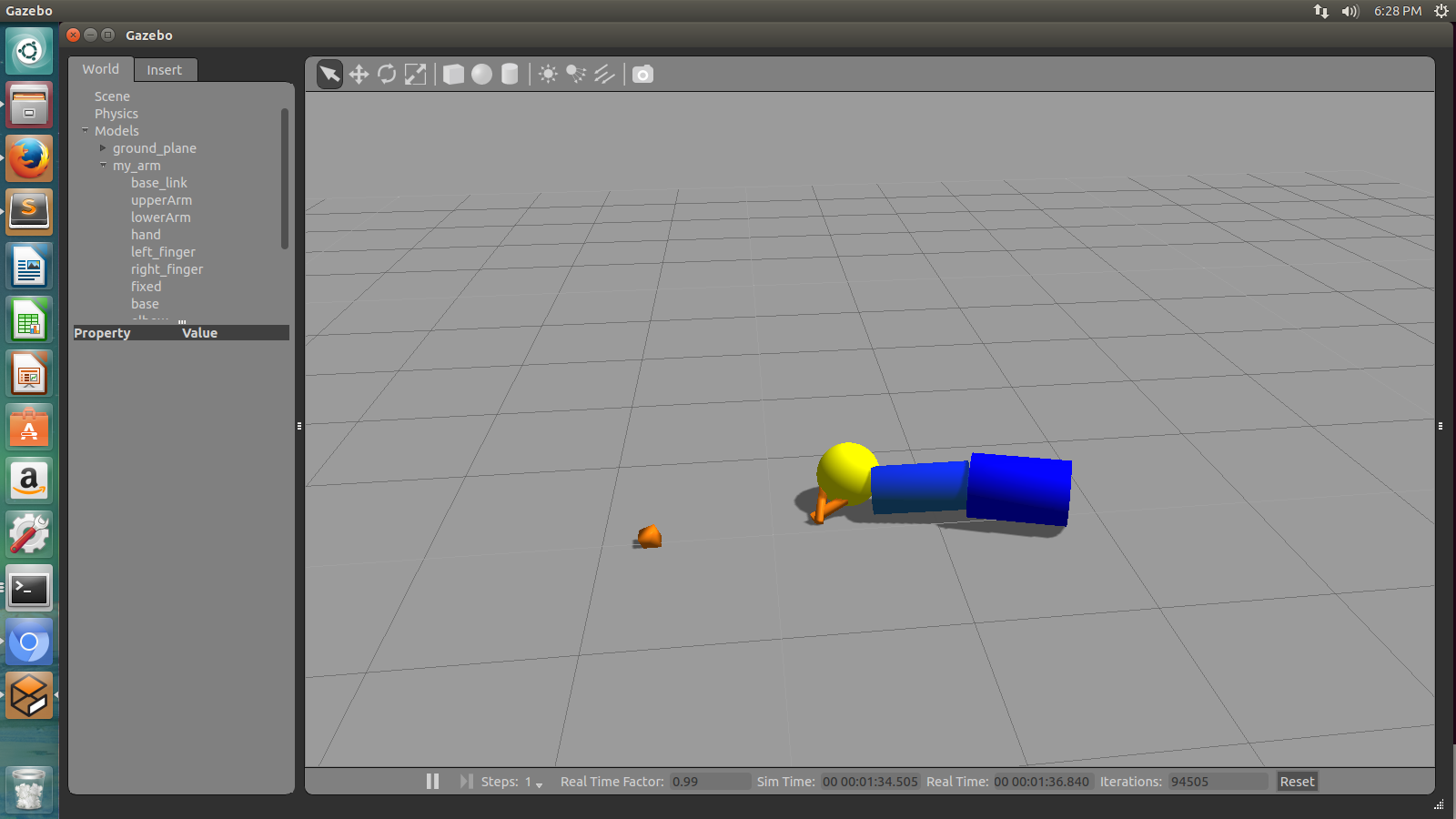Click the Iterations value field
Viewport: 1456px width, 819px height.
click(x=1218, y=782)
